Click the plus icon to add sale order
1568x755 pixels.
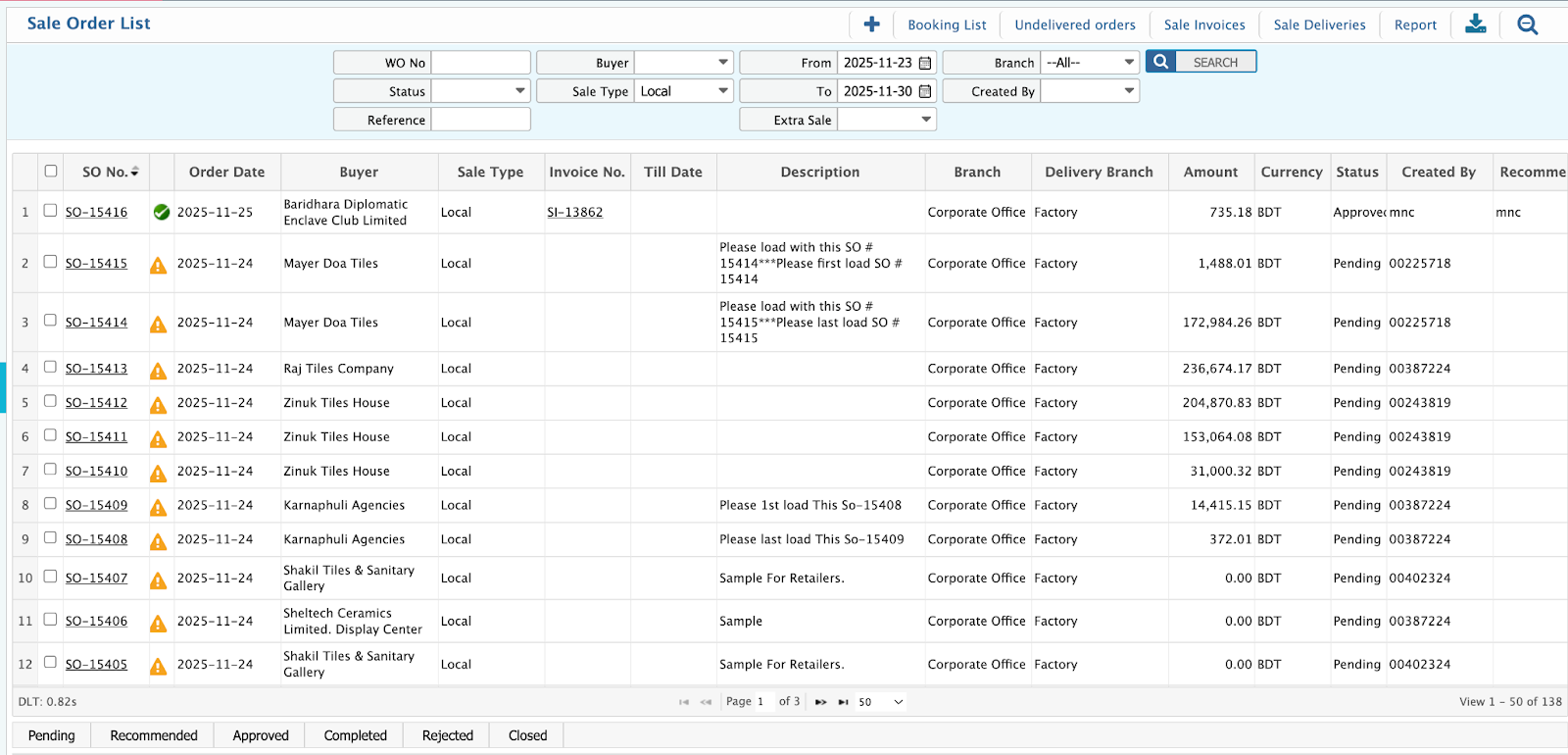coord(871,25)
